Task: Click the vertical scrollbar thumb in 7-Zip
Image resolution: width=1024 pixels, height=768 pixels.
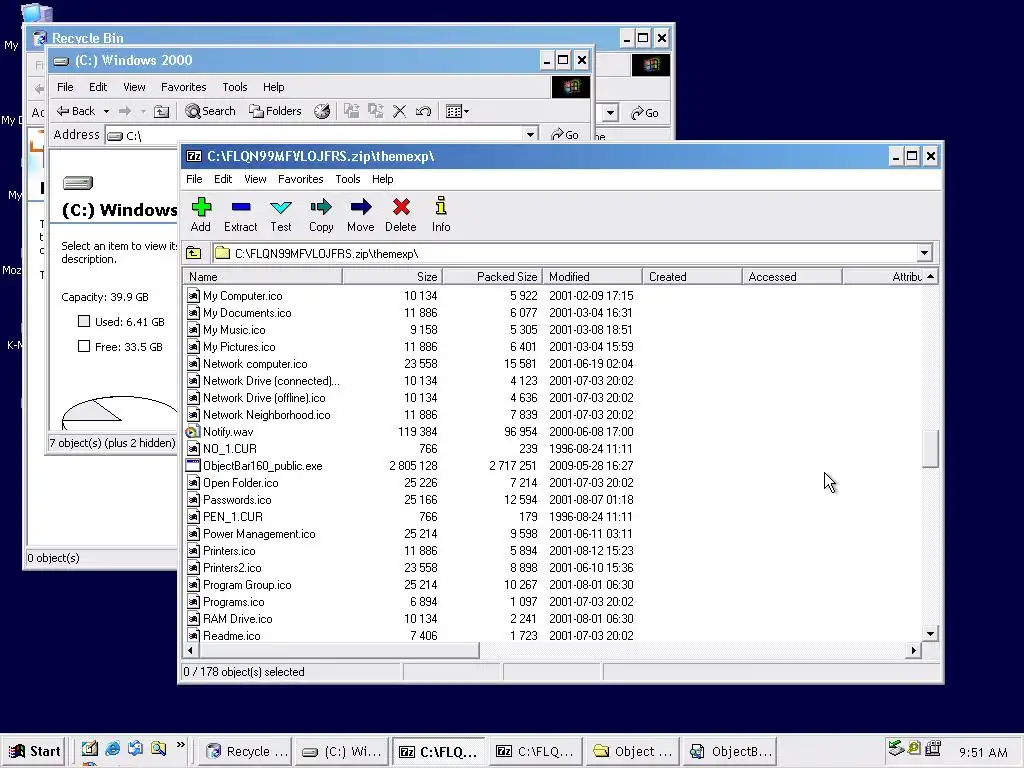Action: 931,449
